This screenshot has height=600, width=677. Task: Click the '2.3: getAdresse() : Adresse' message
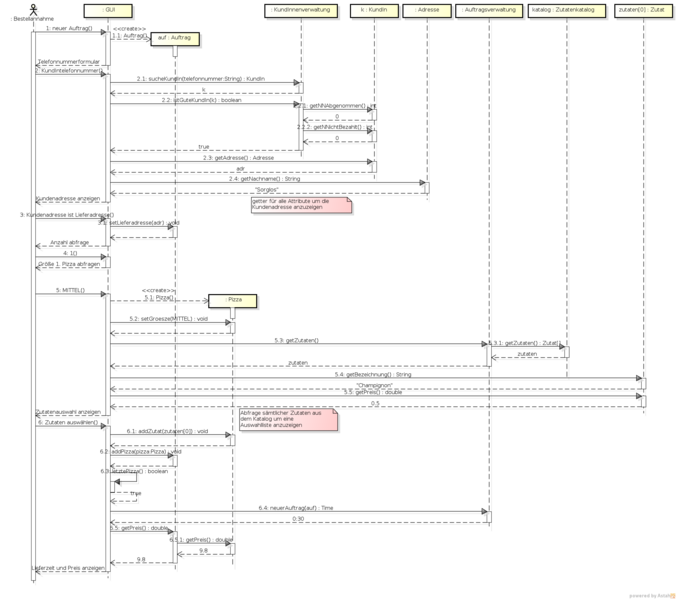coord(238,158)
